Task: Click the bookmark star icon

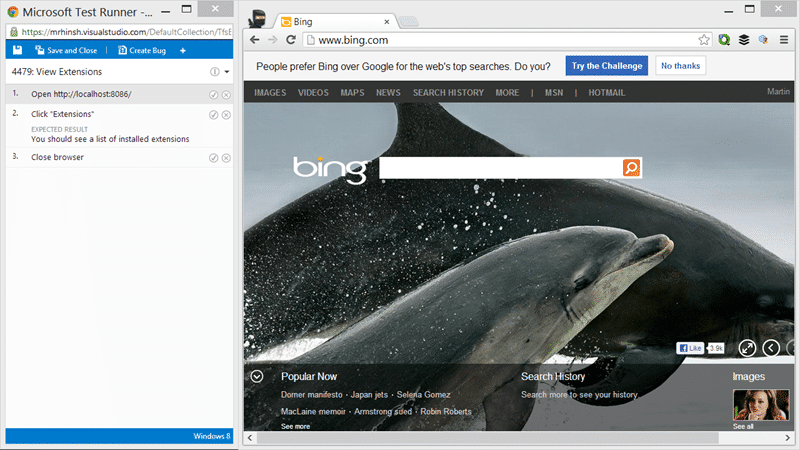Action: click(x=704, y=40)
